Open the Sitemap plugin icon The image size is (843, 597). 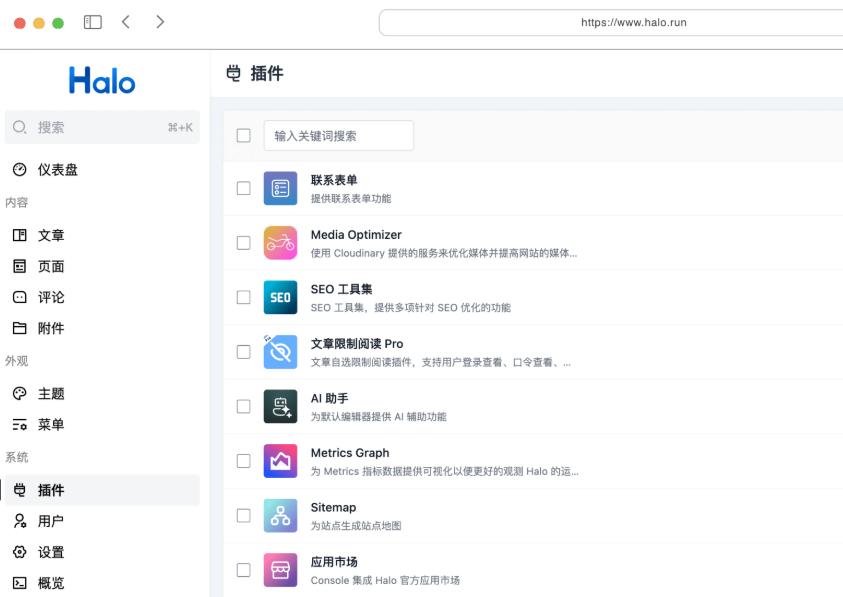(280, 513)
